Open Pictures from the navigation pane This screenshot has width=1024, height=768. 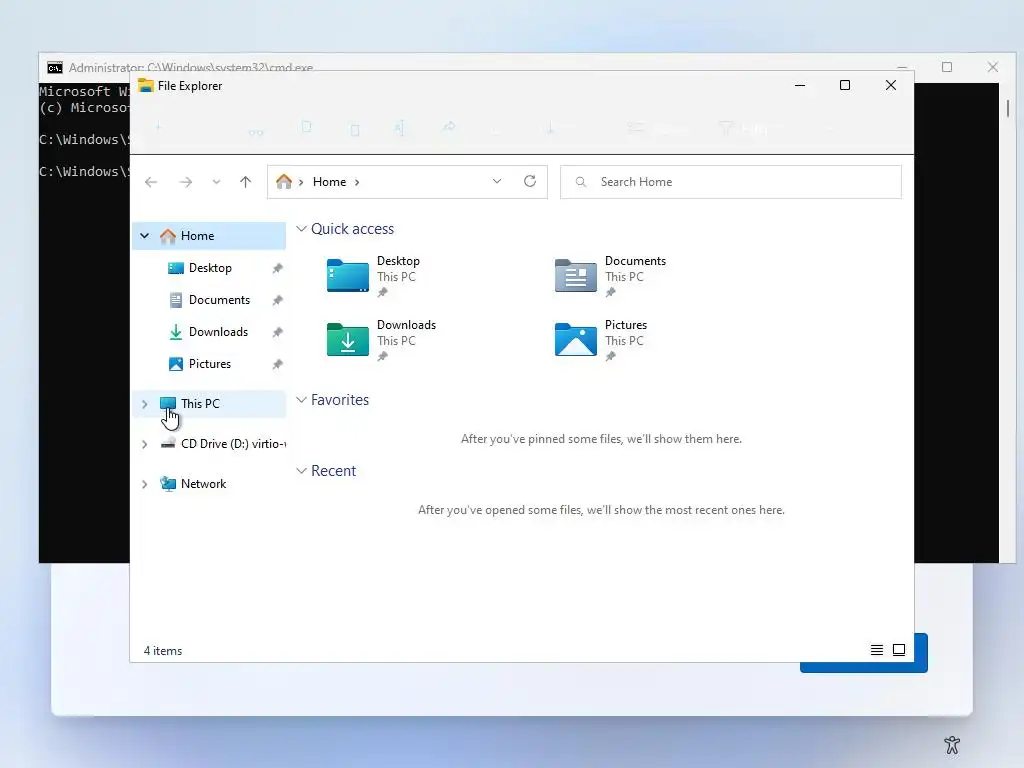[210, 364]
